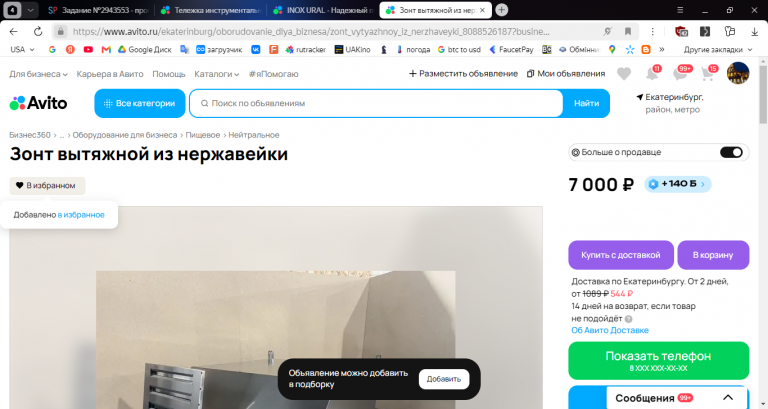768x409 pixels.
Task: Open the Blogger orange bookmark icon
Action: tap(646, 49)
